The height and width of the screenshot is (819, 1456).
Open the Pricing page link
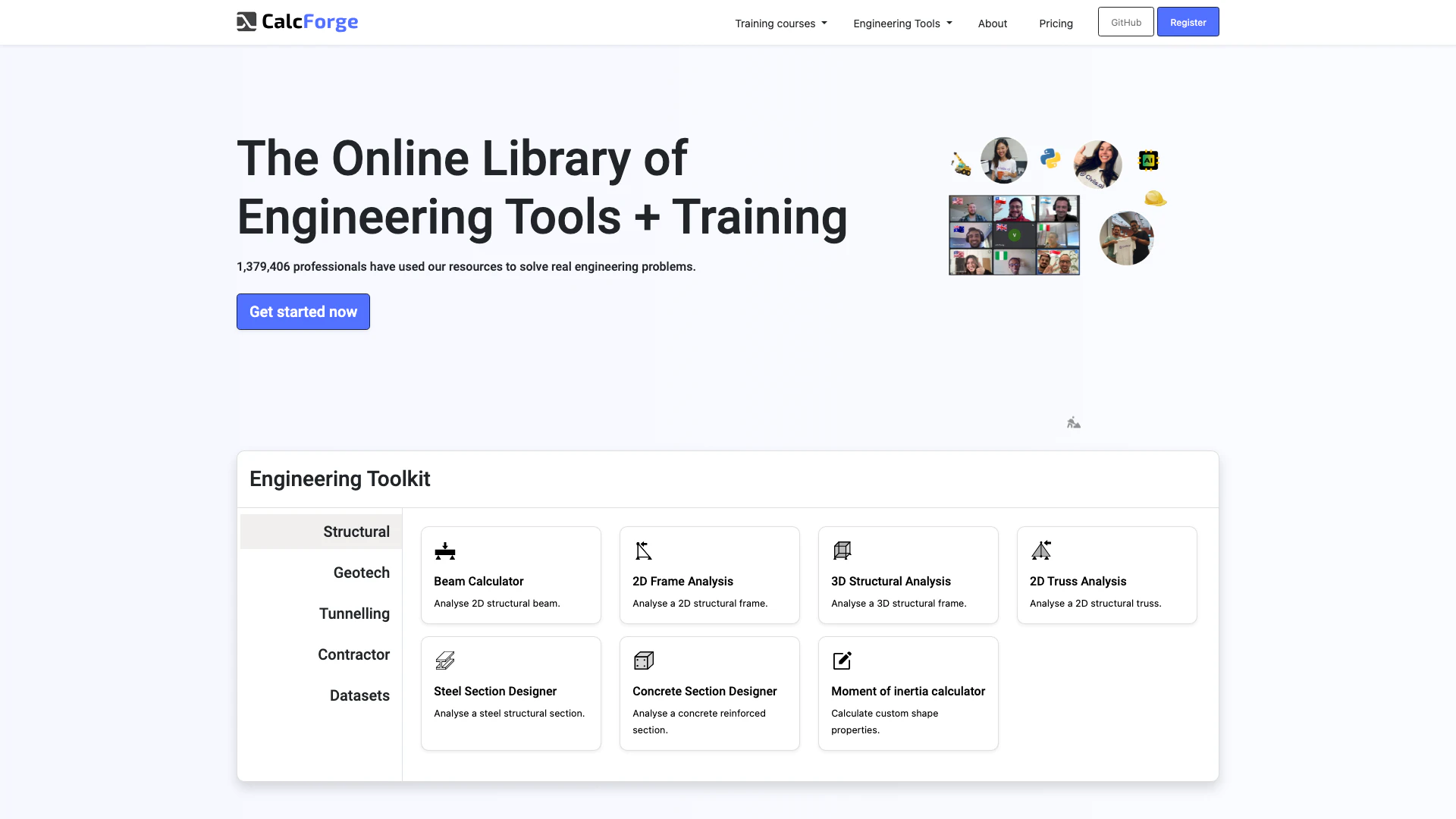click(x=1056, y=24)
